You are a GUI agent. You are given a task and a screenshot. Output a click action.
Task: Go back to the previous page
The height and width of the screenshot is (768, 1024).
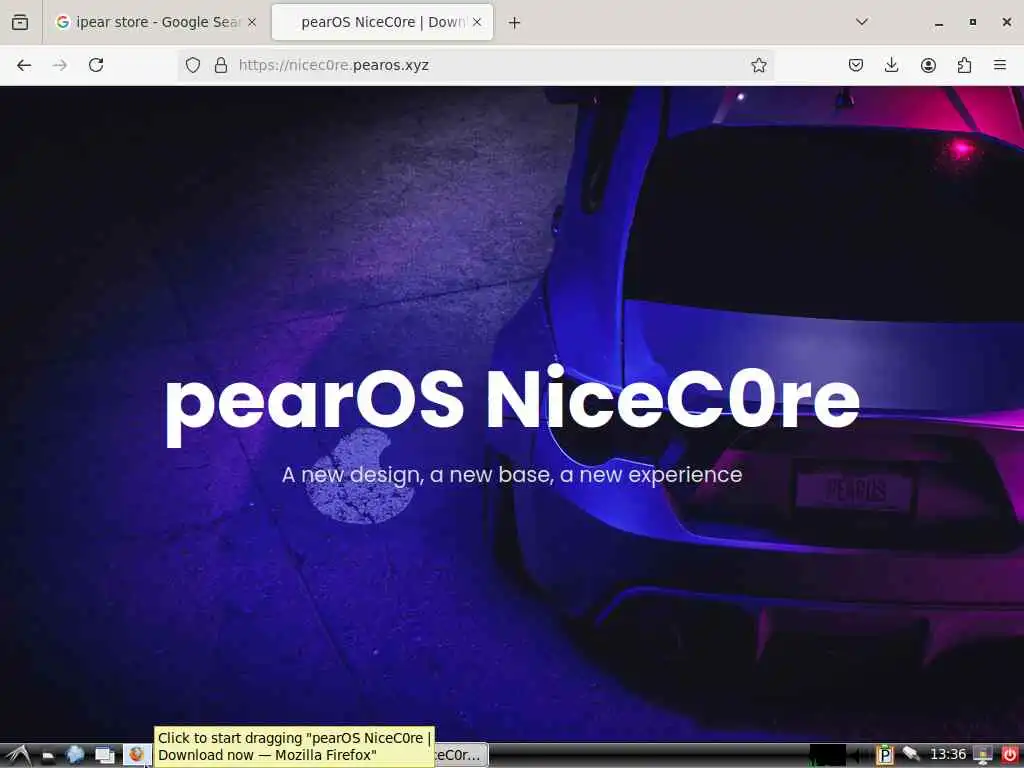pos(24,65)
